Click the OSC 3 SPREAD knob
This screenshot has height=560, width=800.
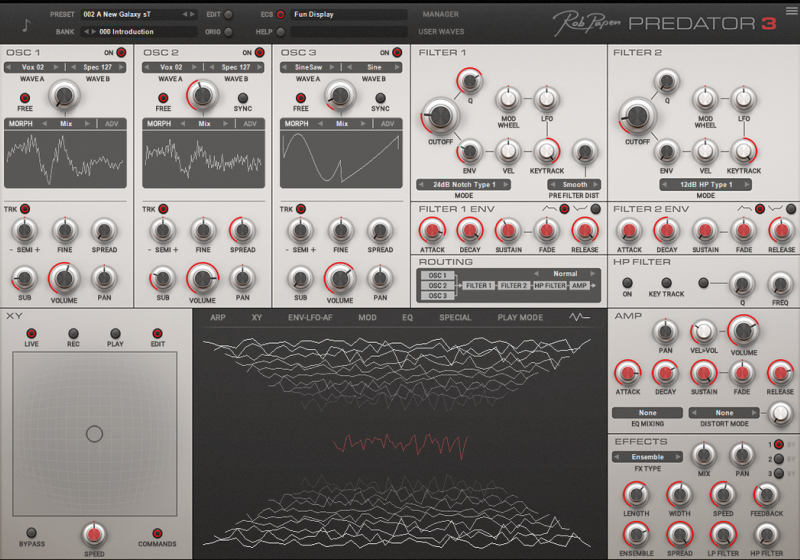point(380,231)
